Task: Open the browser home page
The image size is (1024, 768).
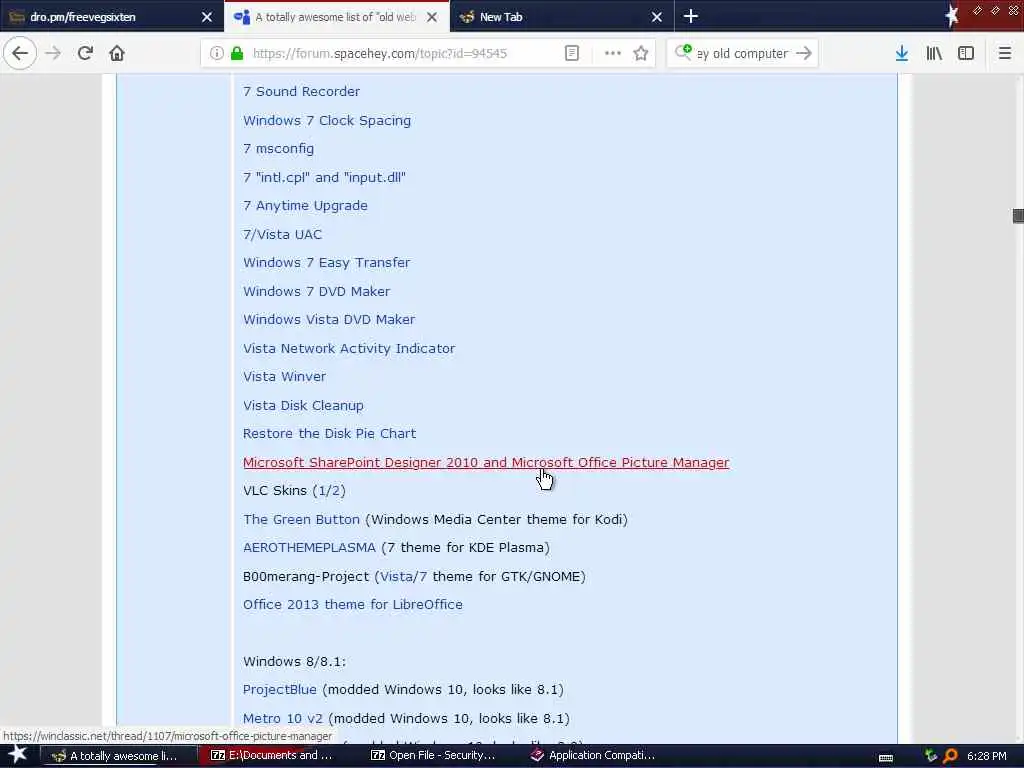Action: click(117, 53)
